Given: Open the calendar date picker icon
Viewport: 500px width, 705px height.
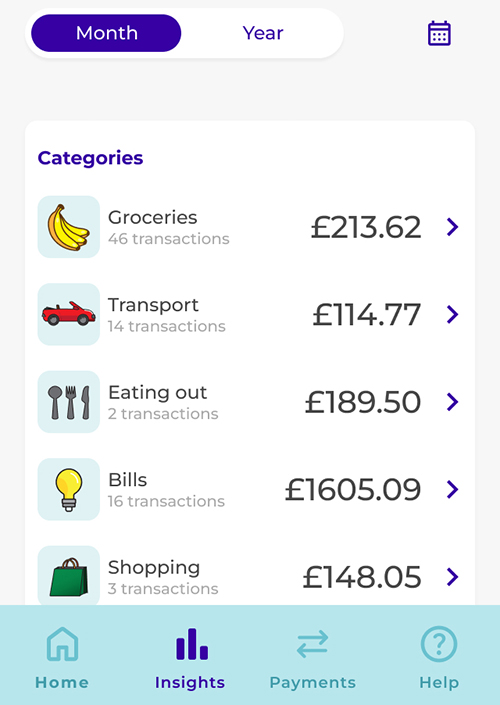Looking at the screenshot, I should coord(439,33).
